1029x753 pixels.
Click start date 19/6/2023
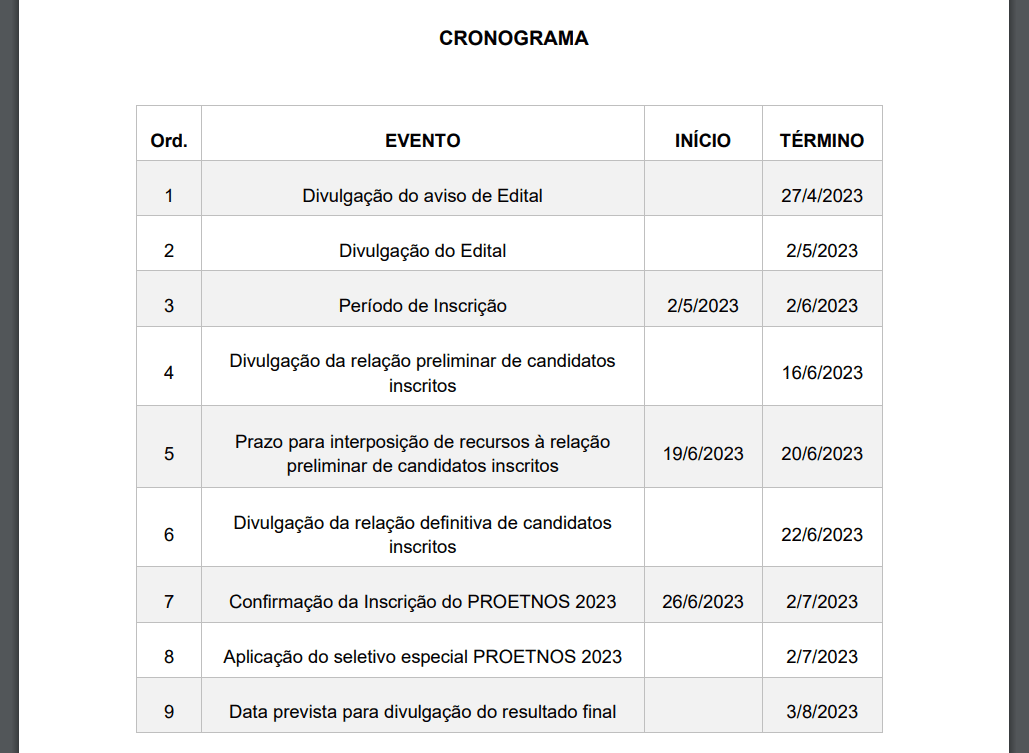click(703, 454)
